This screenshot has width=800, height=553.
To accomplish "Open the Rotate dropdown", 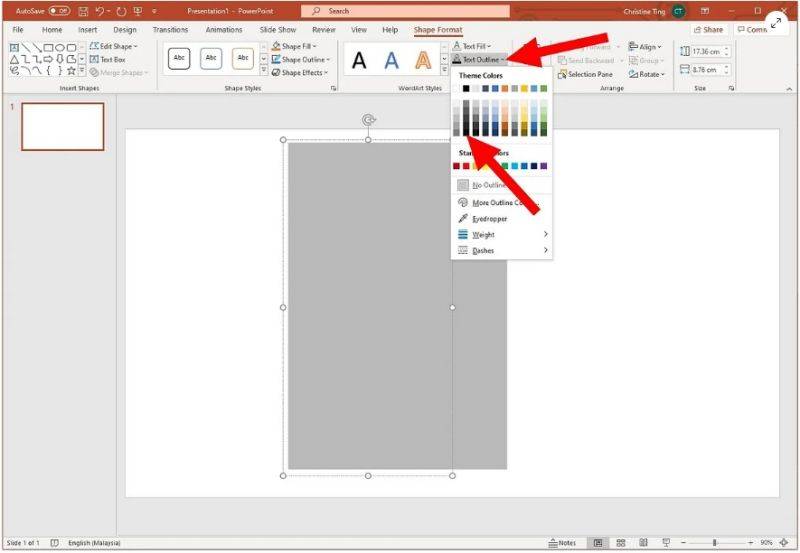I will click(x=647, y=74).
